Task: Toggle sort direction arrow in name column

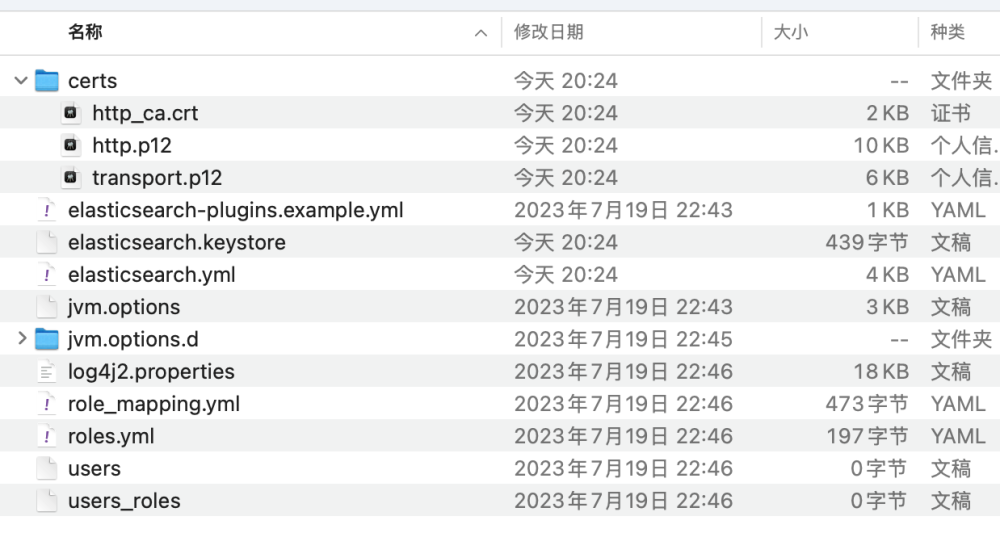Action: 481,33
